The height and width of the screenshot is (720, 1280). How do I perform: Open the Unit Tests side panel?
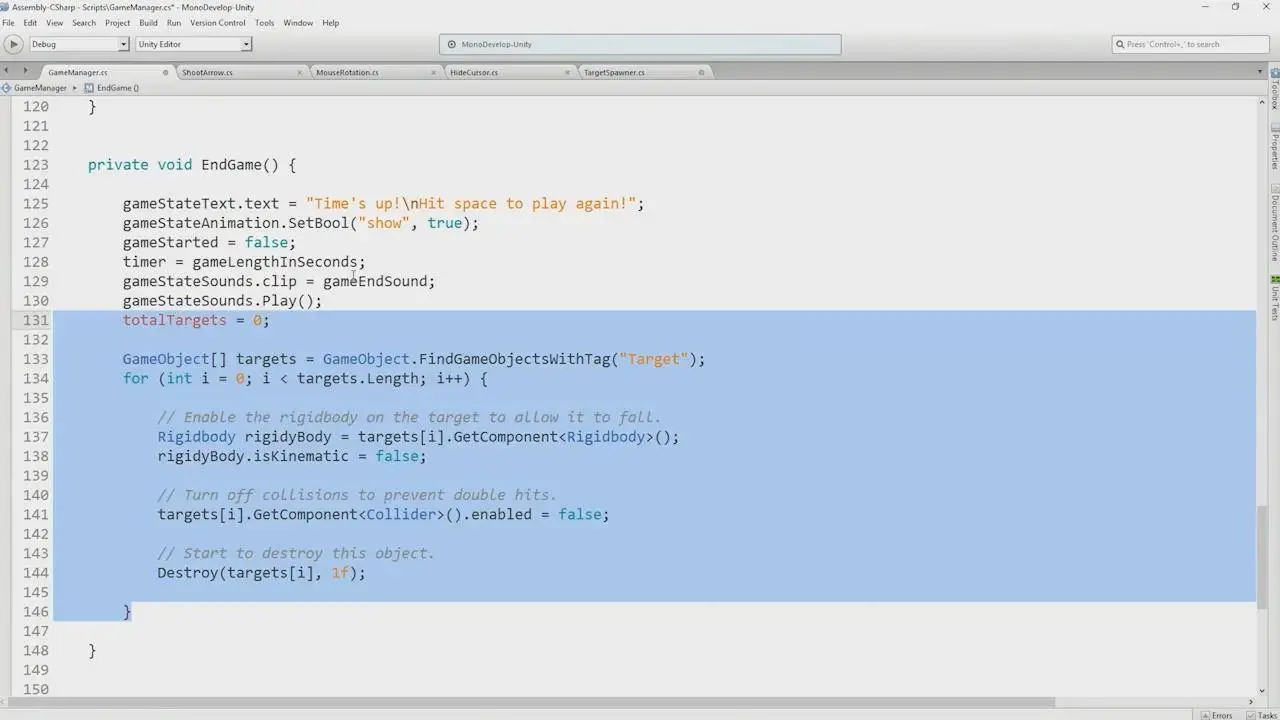1275,298
